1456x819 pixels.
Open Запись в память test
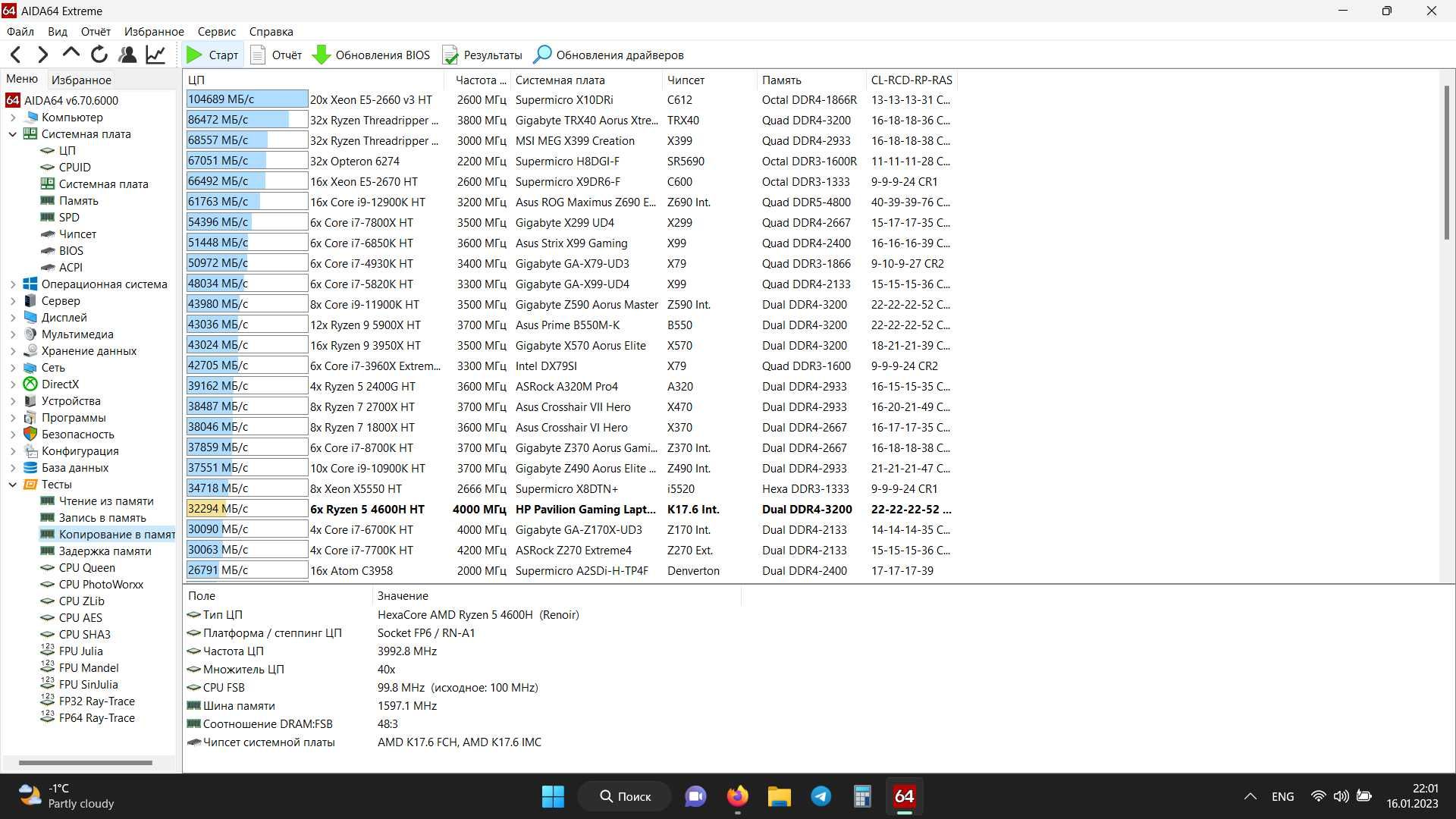click(93, 518)
